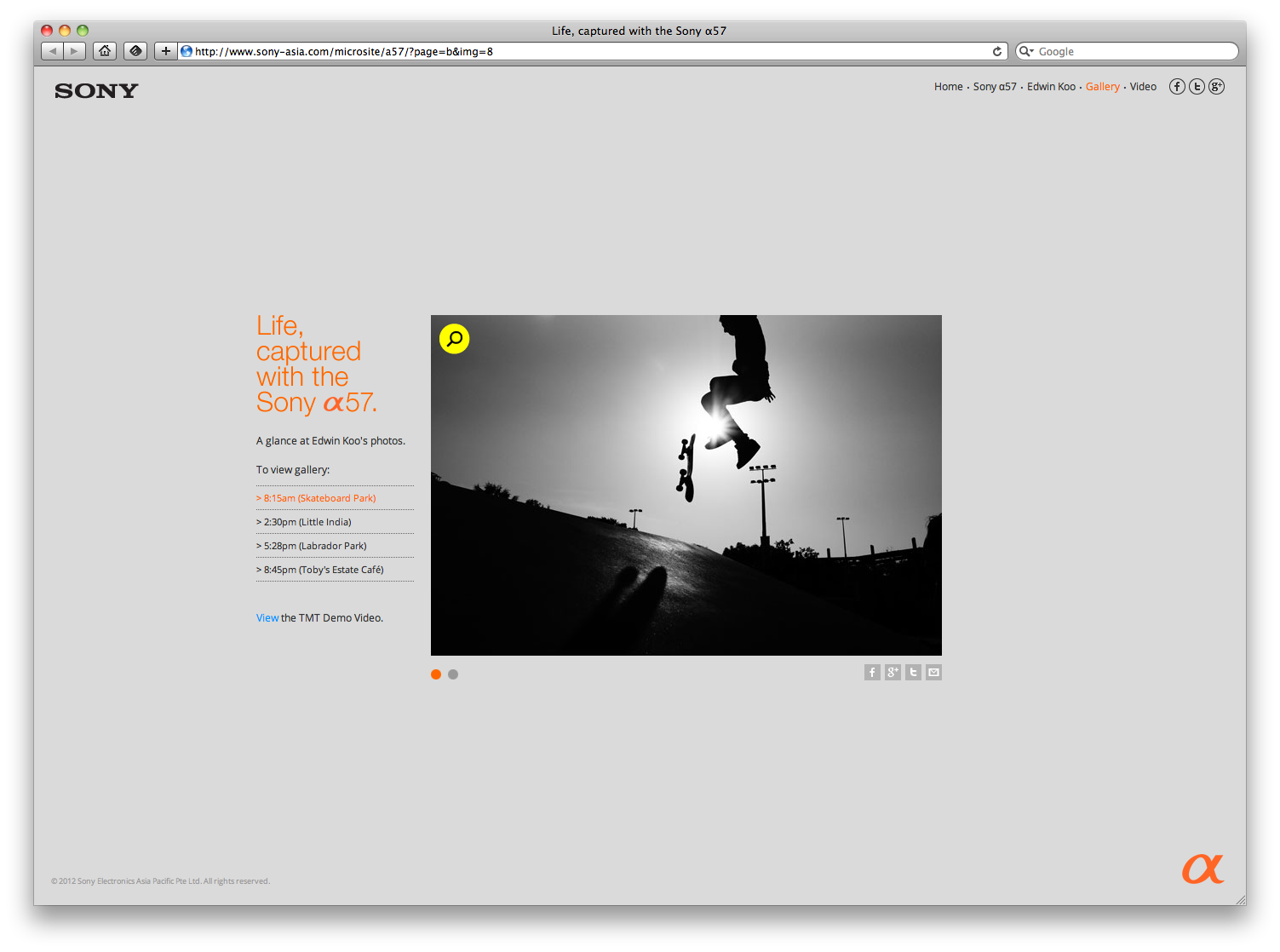Click the Google search field
The image size is (1280, 952).
[1127, 51]
